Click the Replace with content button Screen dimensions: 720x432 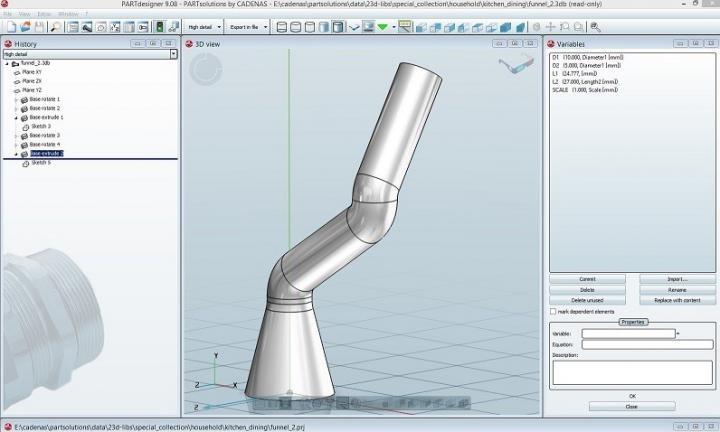point(677,300)
